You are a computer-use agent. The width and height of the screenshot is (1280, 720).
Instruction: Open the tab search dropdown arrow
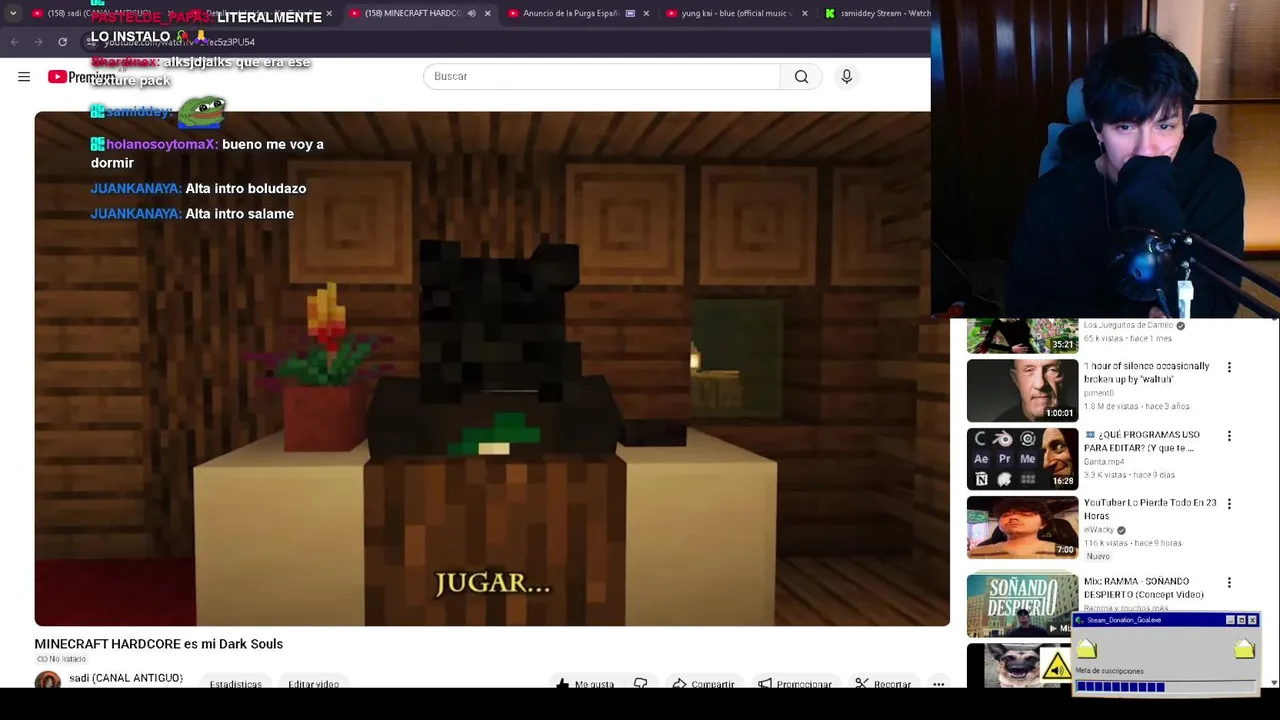12,14
